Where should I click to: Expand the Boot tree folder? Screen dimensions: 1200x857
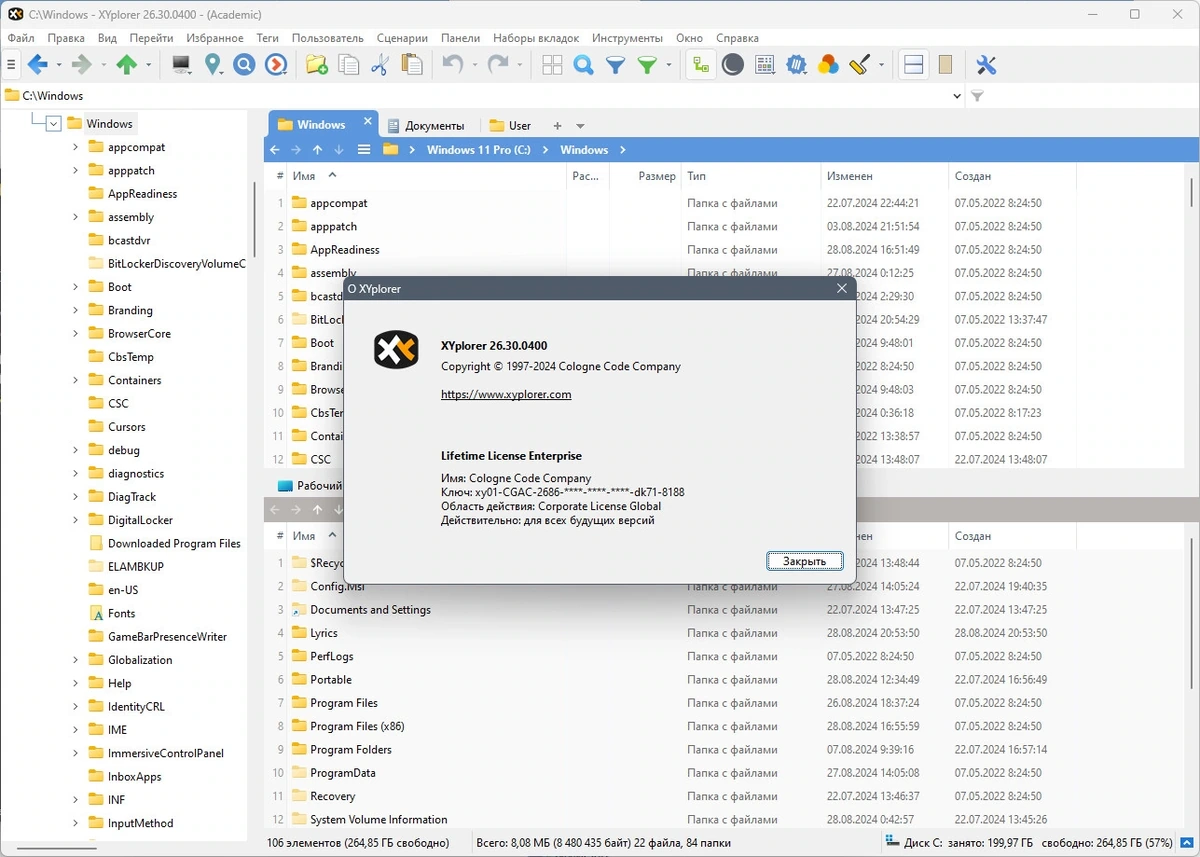75,287
